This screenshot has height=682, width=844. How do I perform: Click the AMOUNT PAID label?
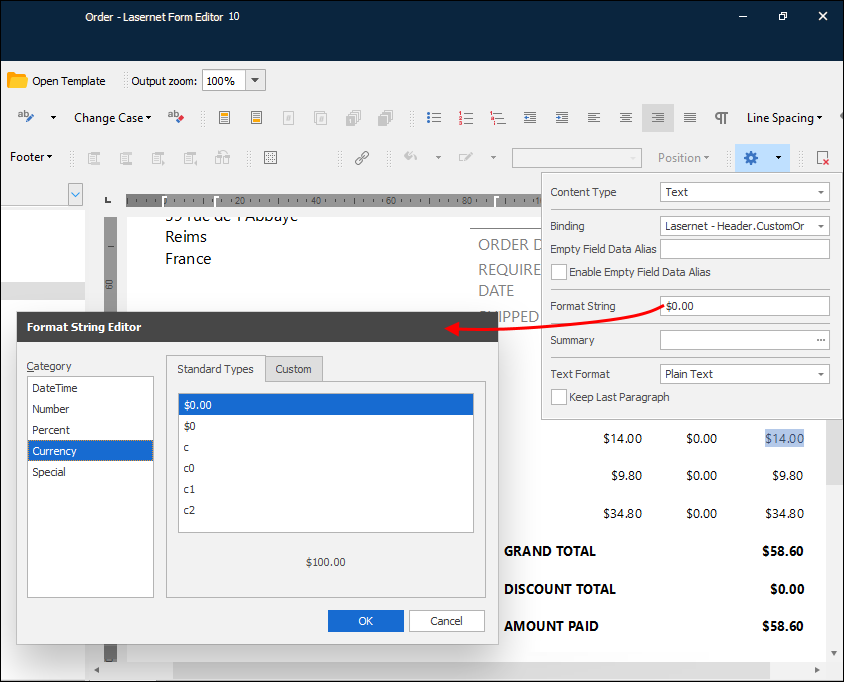[x=551, y=627]
